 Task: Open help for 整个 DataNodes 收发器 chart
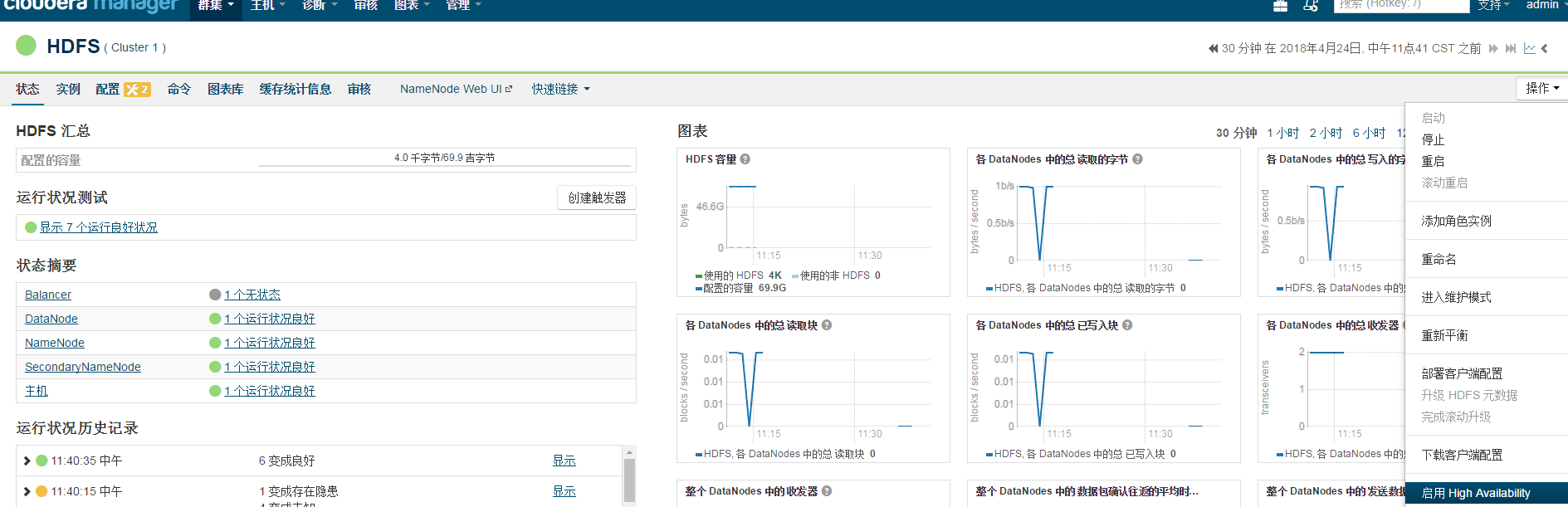pyautogui.click(x=827, y=491)
